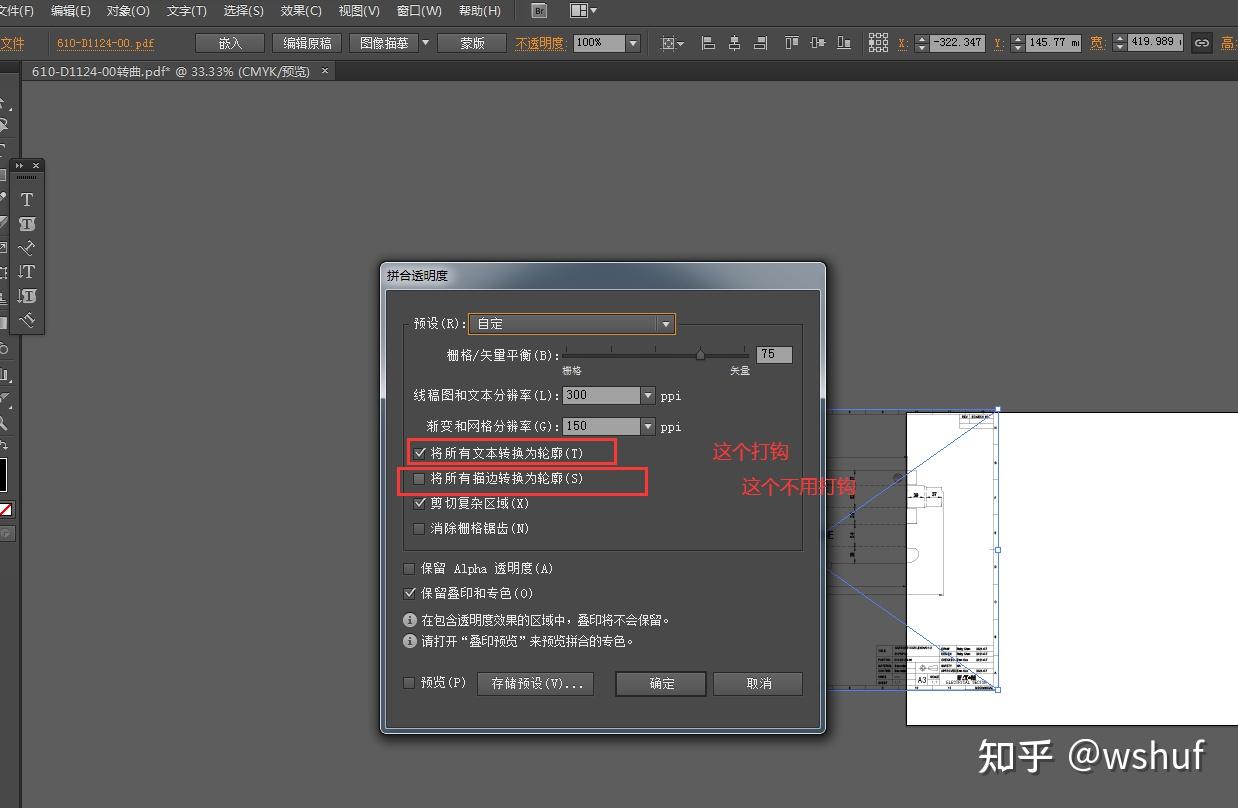Click the info icon beside 请打开“叠印预览”

click(x=410, y=641)
